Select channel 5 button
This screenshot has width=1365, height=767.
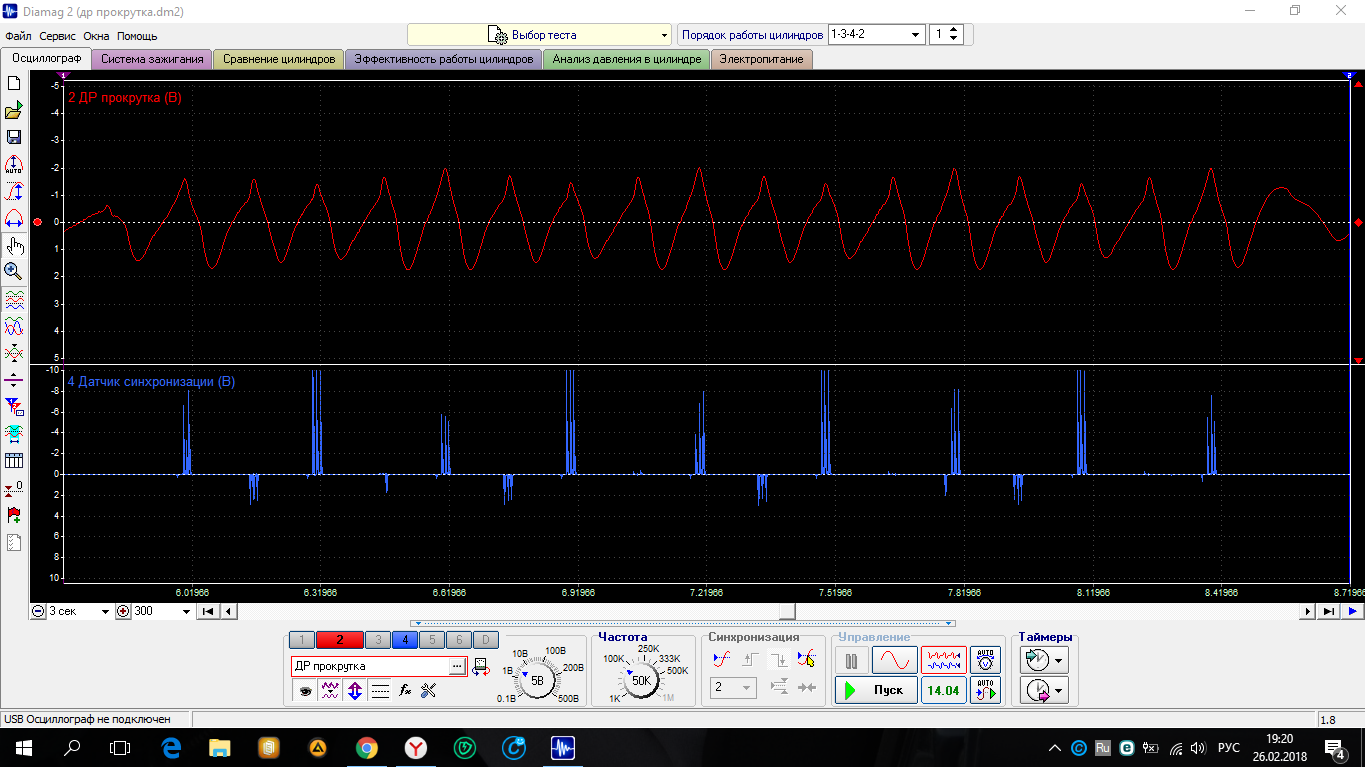tap(431, 640)
